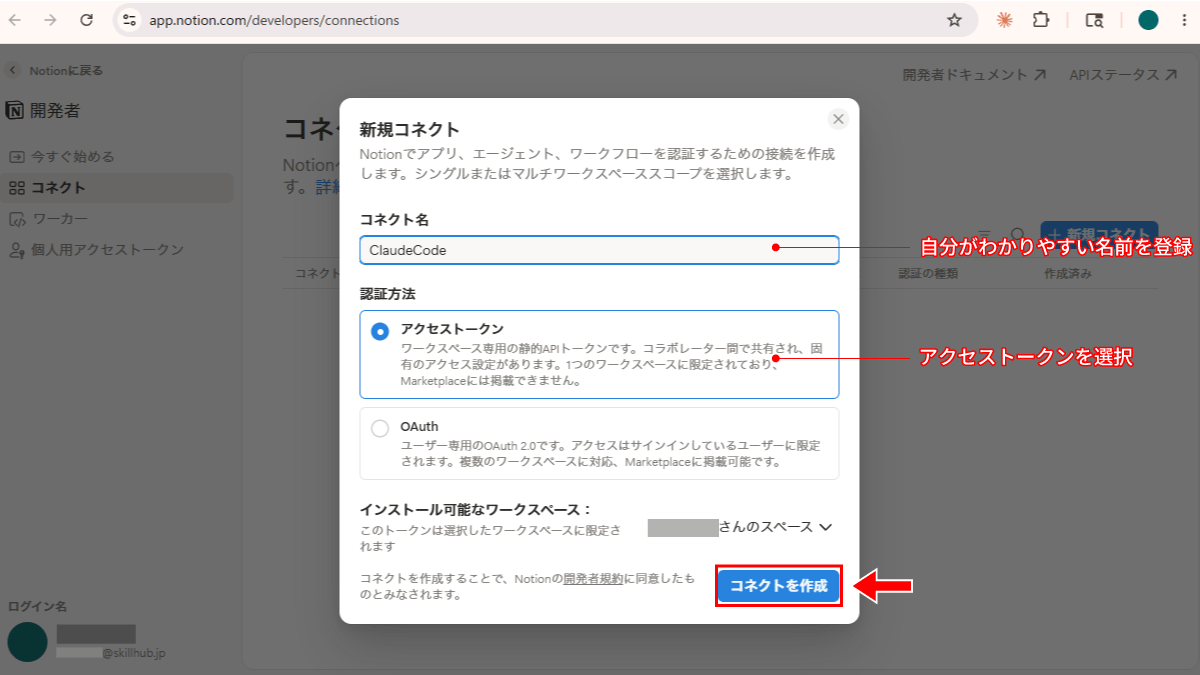Open the 開発者ドキュメント external link

pos(974,75)
